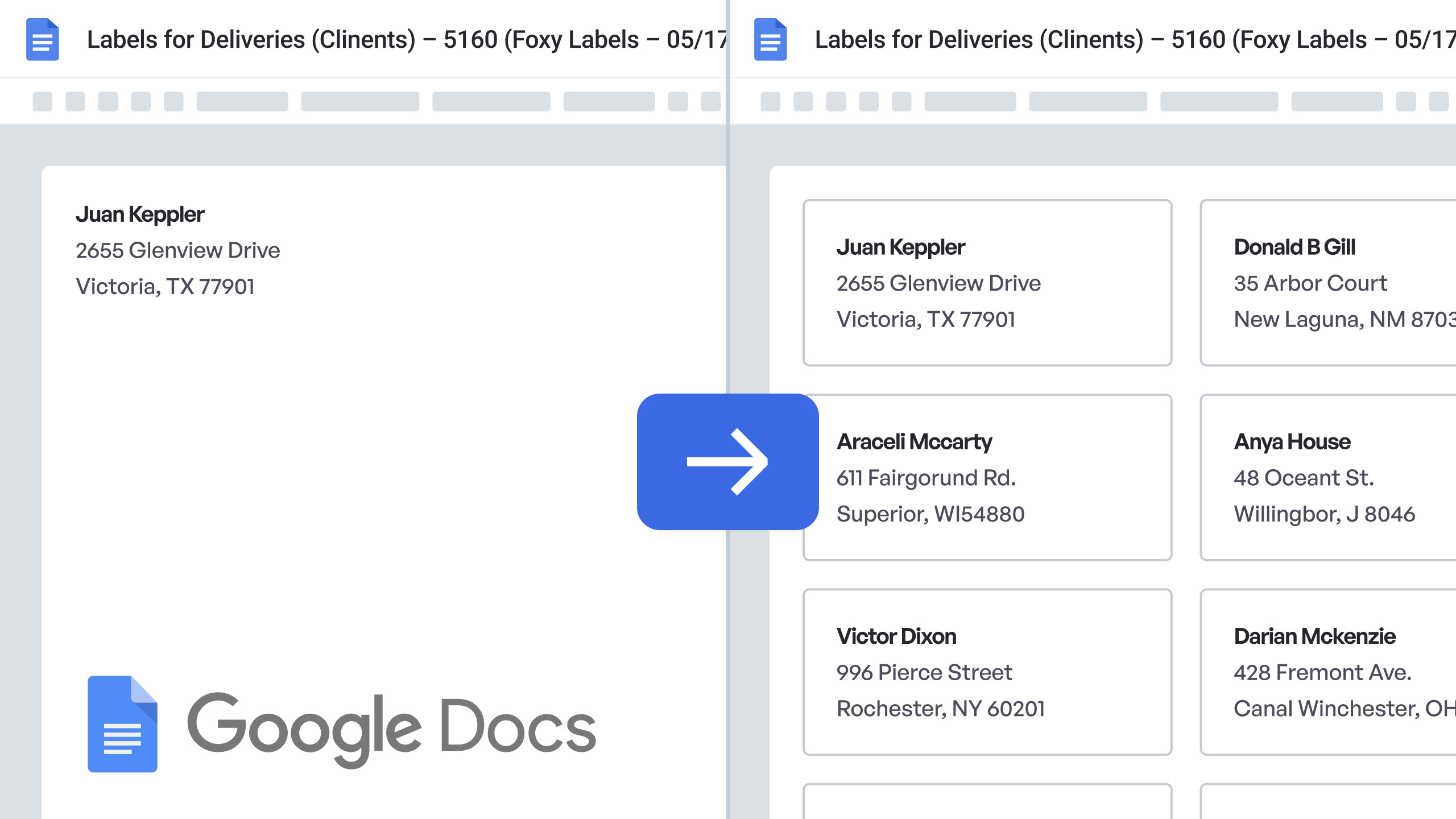1456x819 pixels.
Task: Select the Juan Keppler label card on right
Action: 987,283
